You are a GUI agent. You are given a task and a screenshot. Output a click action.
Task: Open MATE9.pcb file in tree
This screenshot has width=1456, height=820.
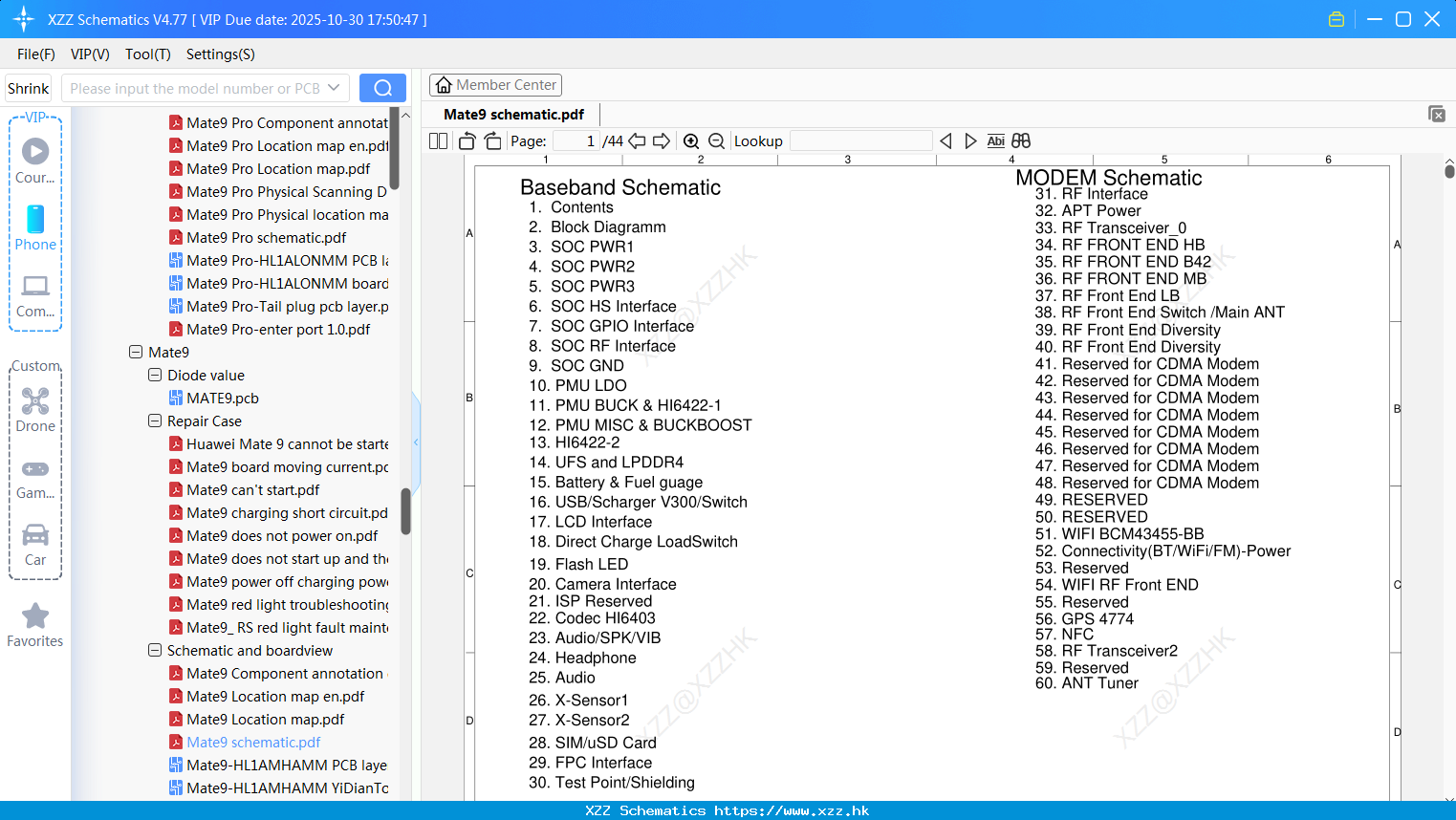[x=223, y=398]
